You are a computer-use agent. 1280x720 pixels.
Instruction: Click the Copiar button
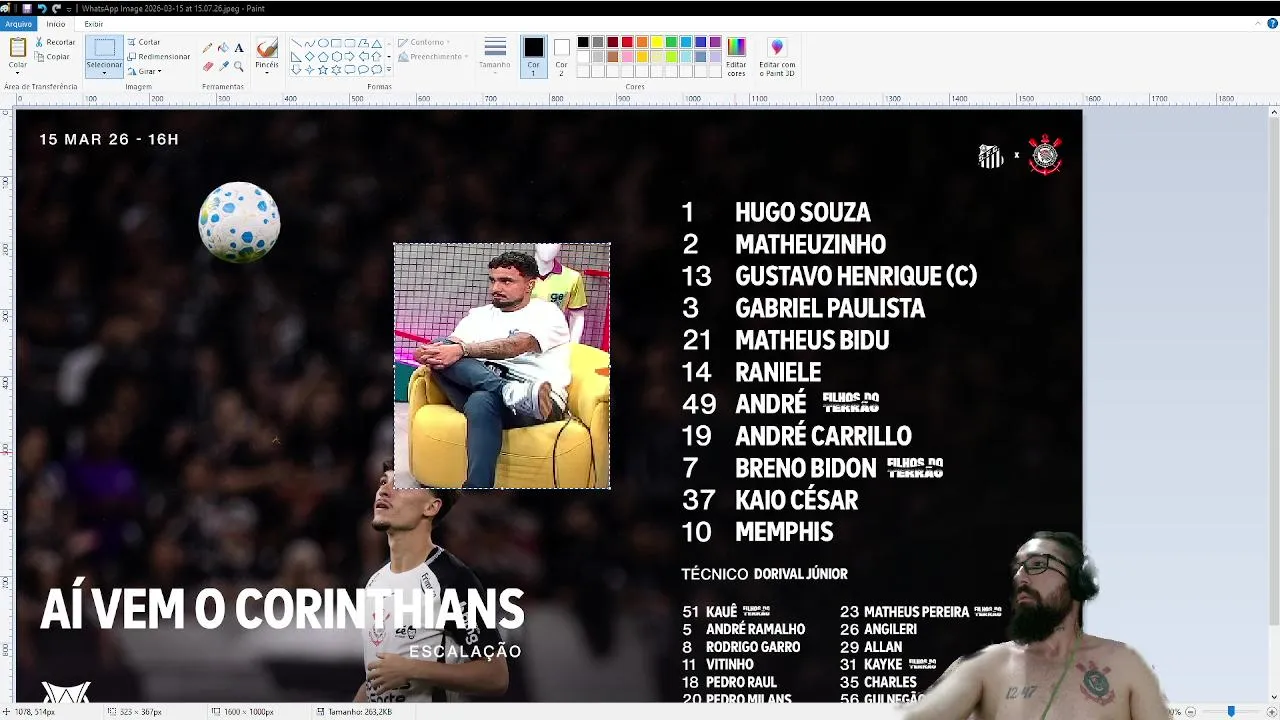[52, 57]
